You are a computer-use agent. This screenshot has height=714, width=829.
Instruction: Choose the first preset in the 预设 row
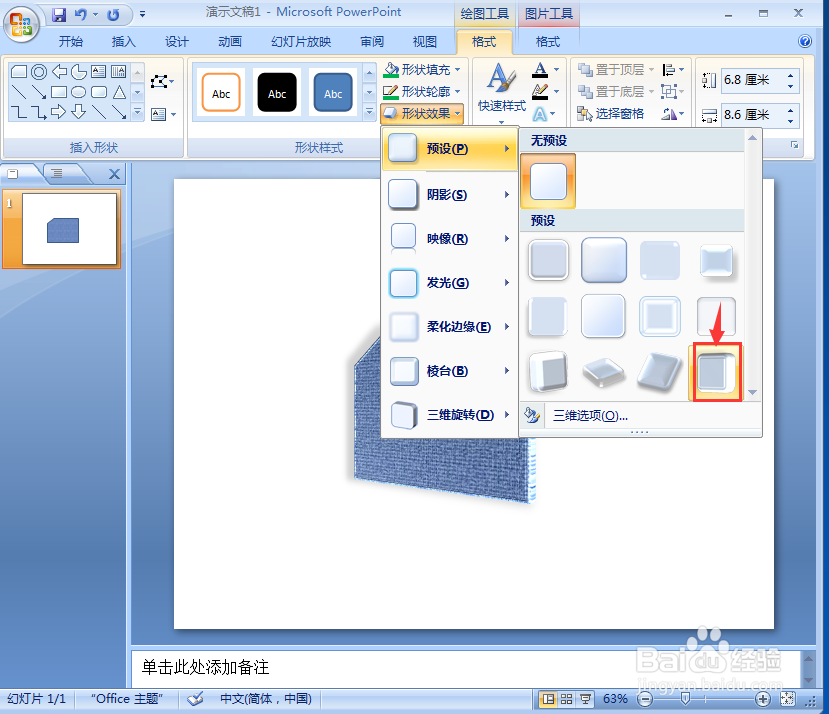tap(548, 260)
